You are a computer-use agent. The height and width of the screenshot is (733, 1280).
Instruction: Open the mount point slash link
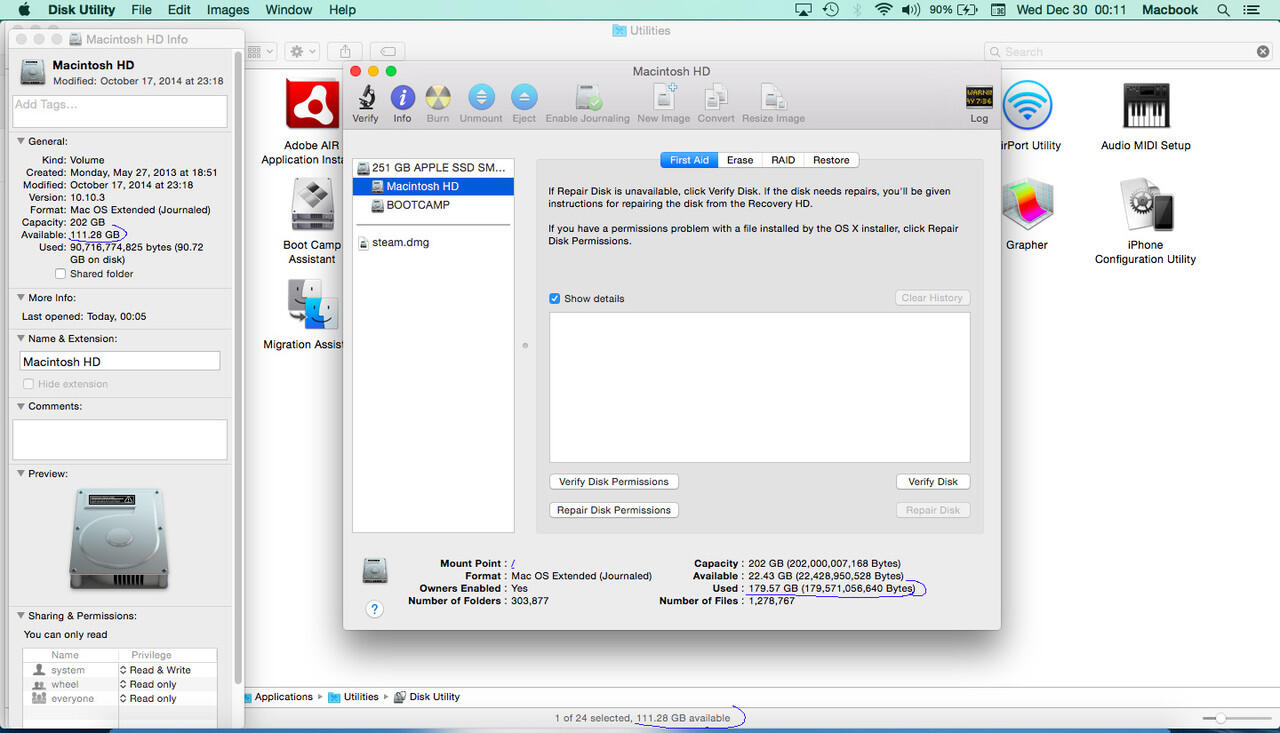pyautogui.click(x=513, y=564)
